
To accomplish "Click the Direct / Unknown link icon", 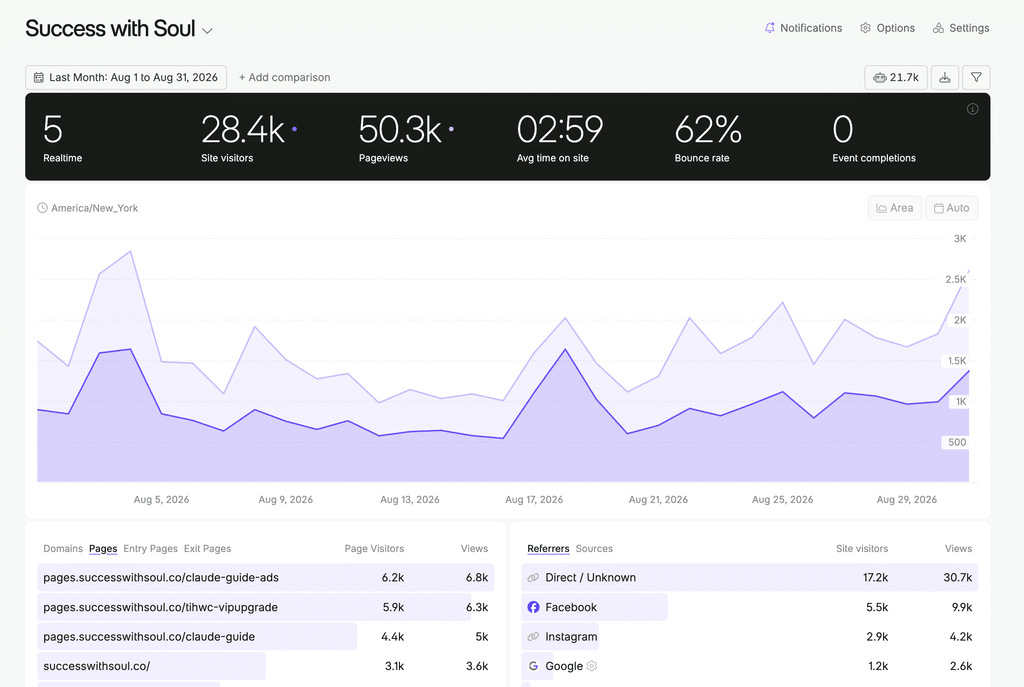I will pyautogui.click(x=534, y=577).
